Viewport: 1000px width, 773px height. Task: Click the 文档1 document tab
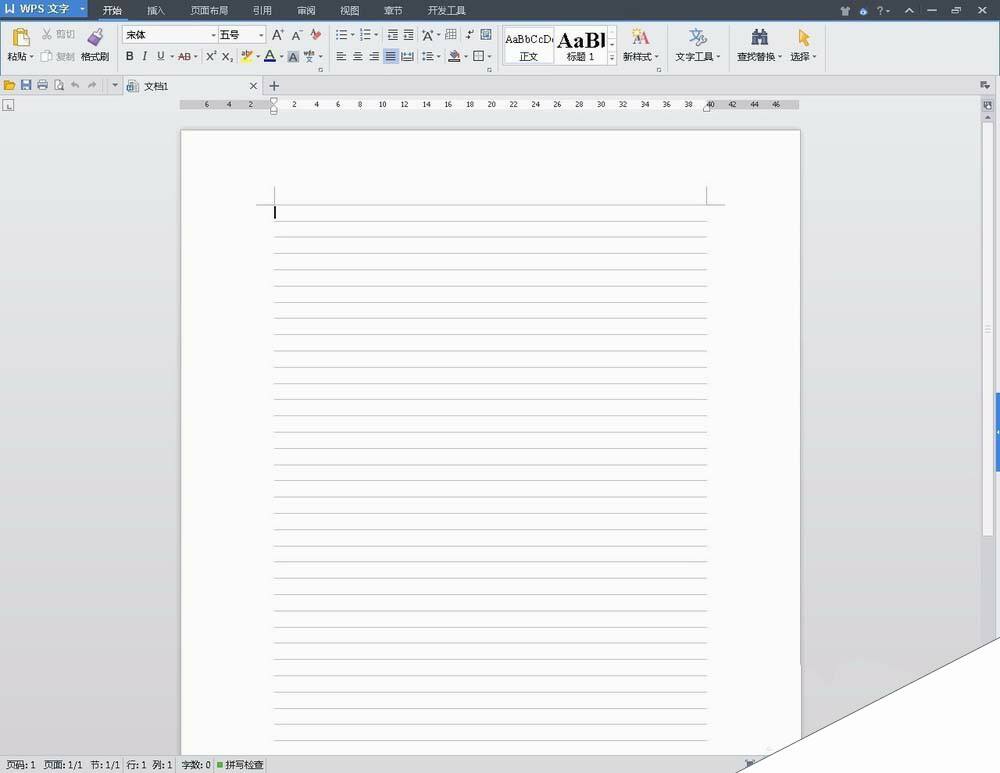click(155, 86)
